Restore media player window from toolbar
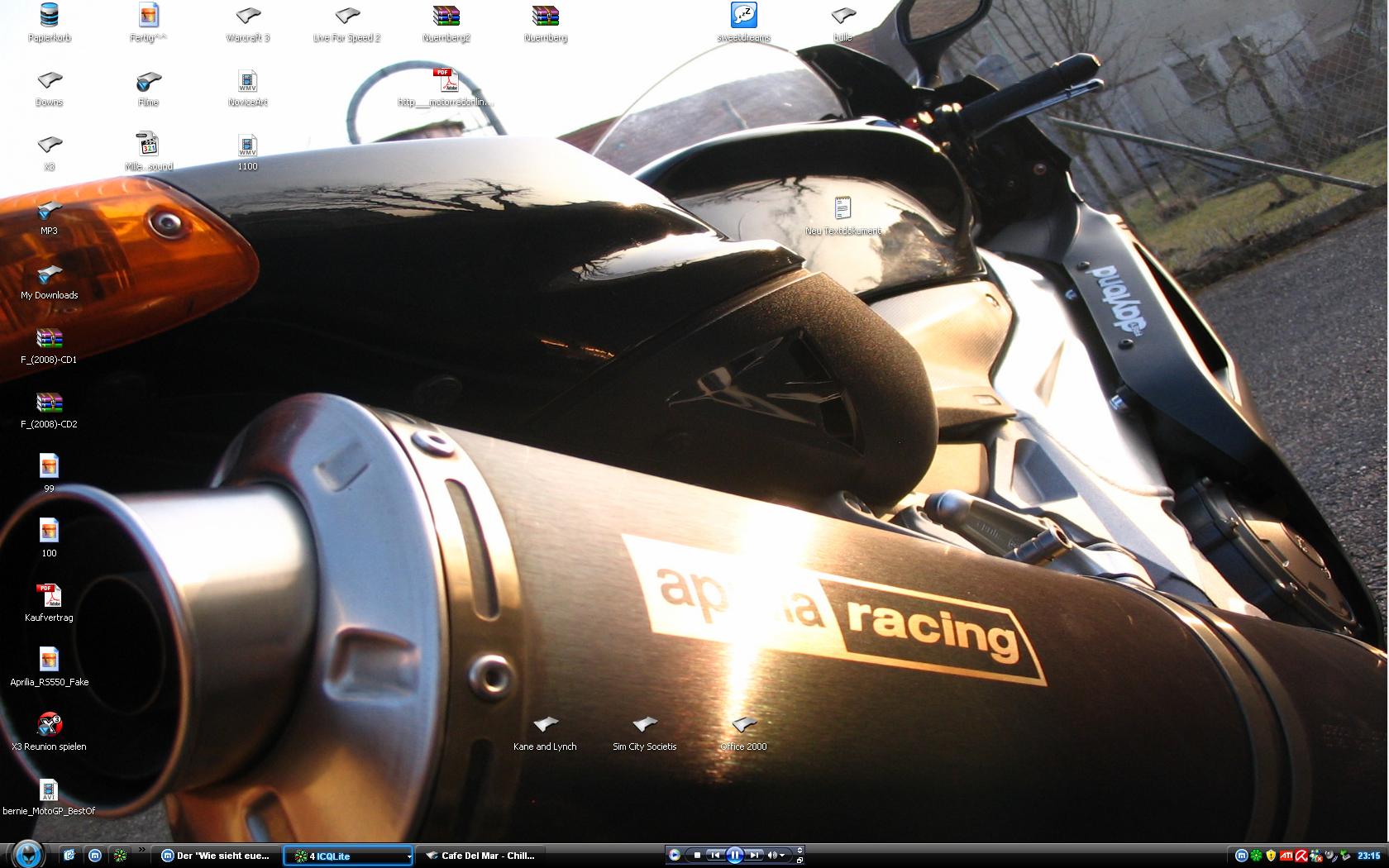Screen dimensions: 1389x868 (800, 861)
